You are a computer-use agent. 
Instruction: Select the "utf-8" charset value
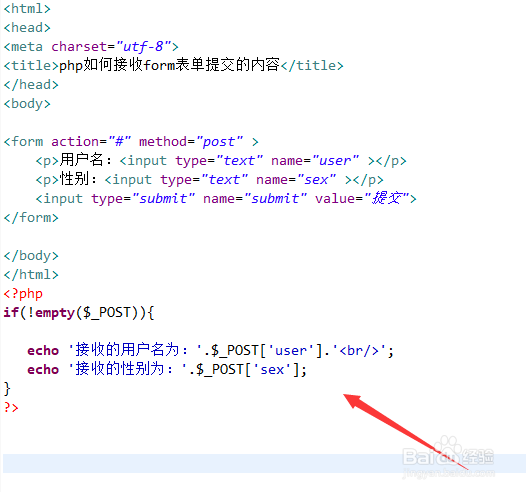coord(144,46)
